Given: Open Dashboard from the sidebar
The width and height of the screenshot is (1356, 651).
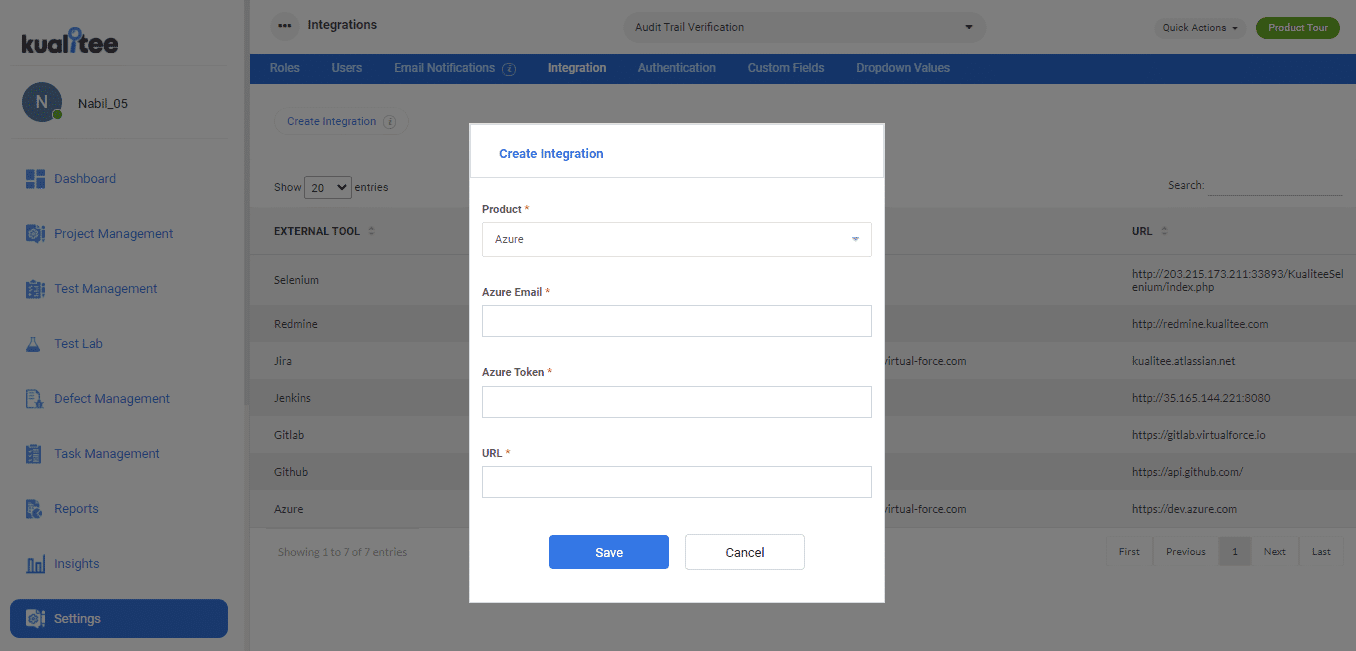Looking at the screenshot, I should tap(85, 179).
